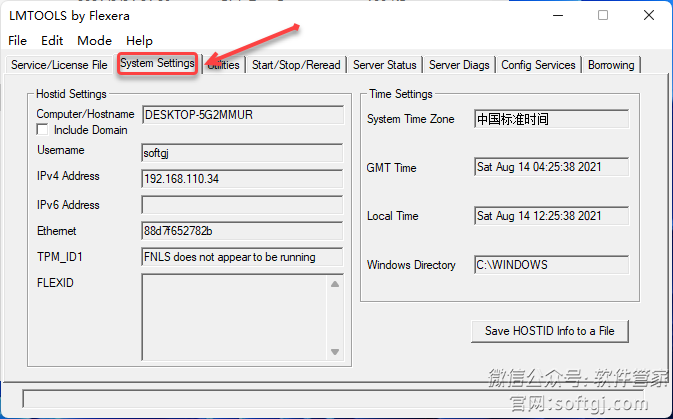Open the Help menu
This screenshot has height=419, width=673.
140,41
